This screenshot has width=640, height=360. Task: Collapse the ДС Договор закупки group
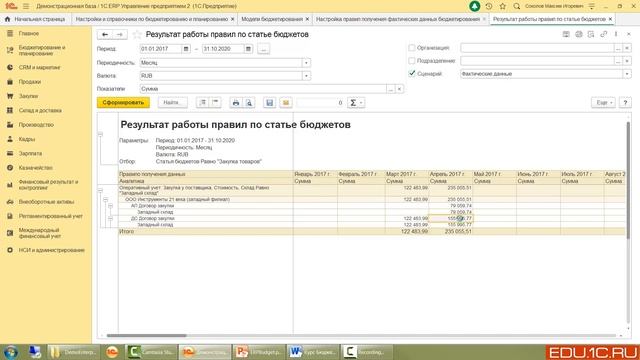click(x=110, y=219)
